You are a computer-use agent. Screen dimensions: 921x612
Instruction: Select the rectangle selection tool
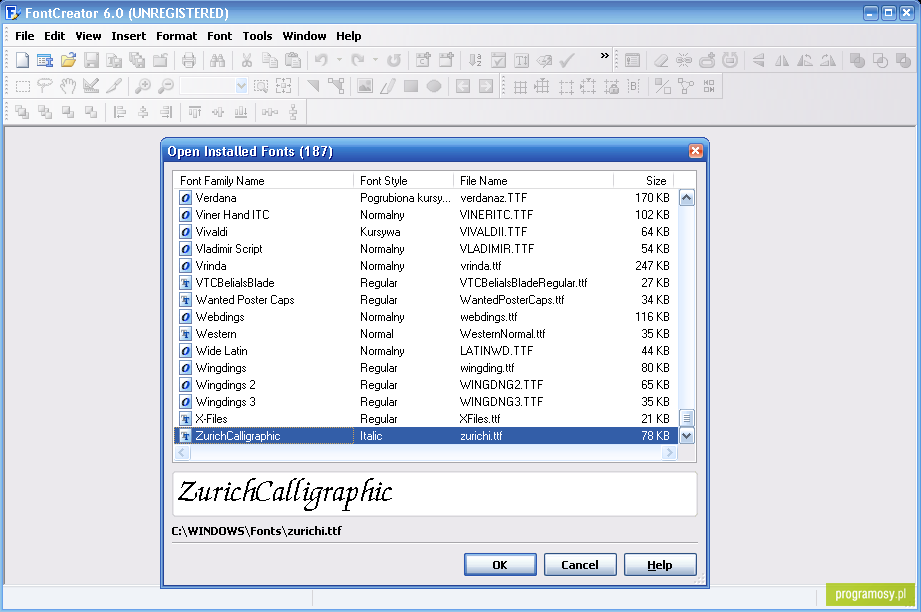22,87
